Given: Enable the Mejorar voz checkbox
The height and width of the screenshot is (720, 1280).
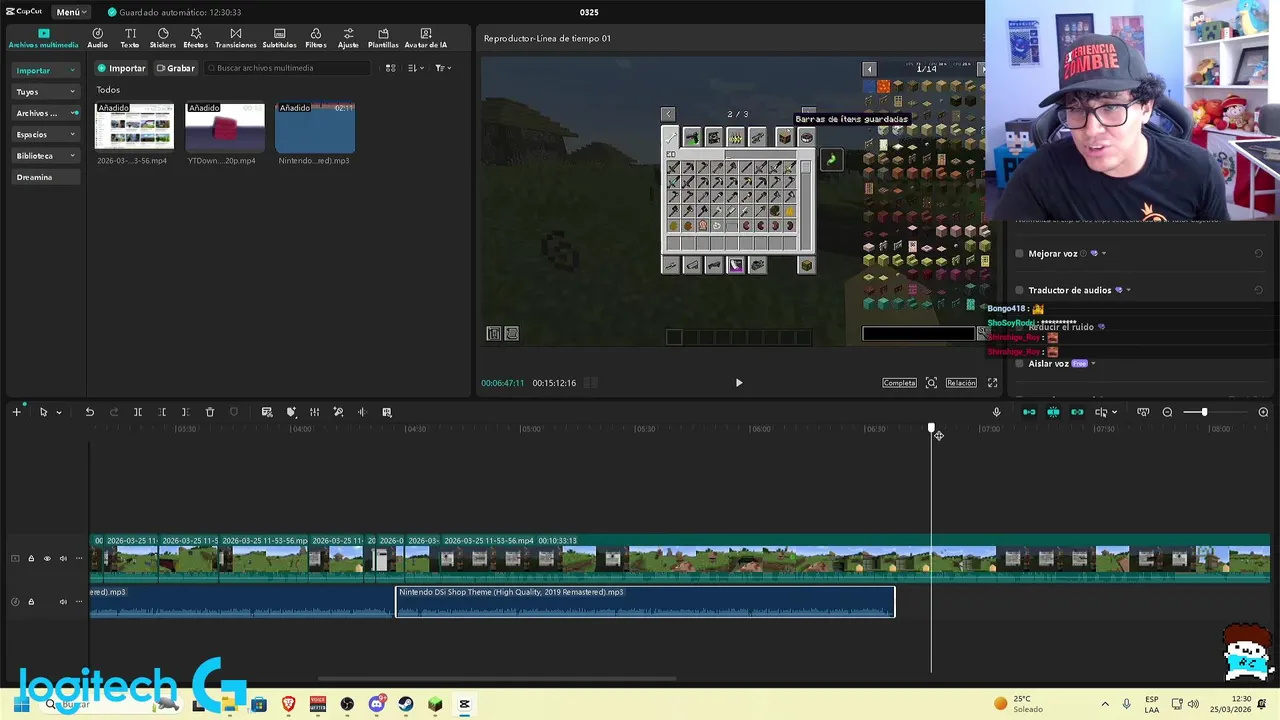Looking at the screenshot, I should [x=1020, y=254].
